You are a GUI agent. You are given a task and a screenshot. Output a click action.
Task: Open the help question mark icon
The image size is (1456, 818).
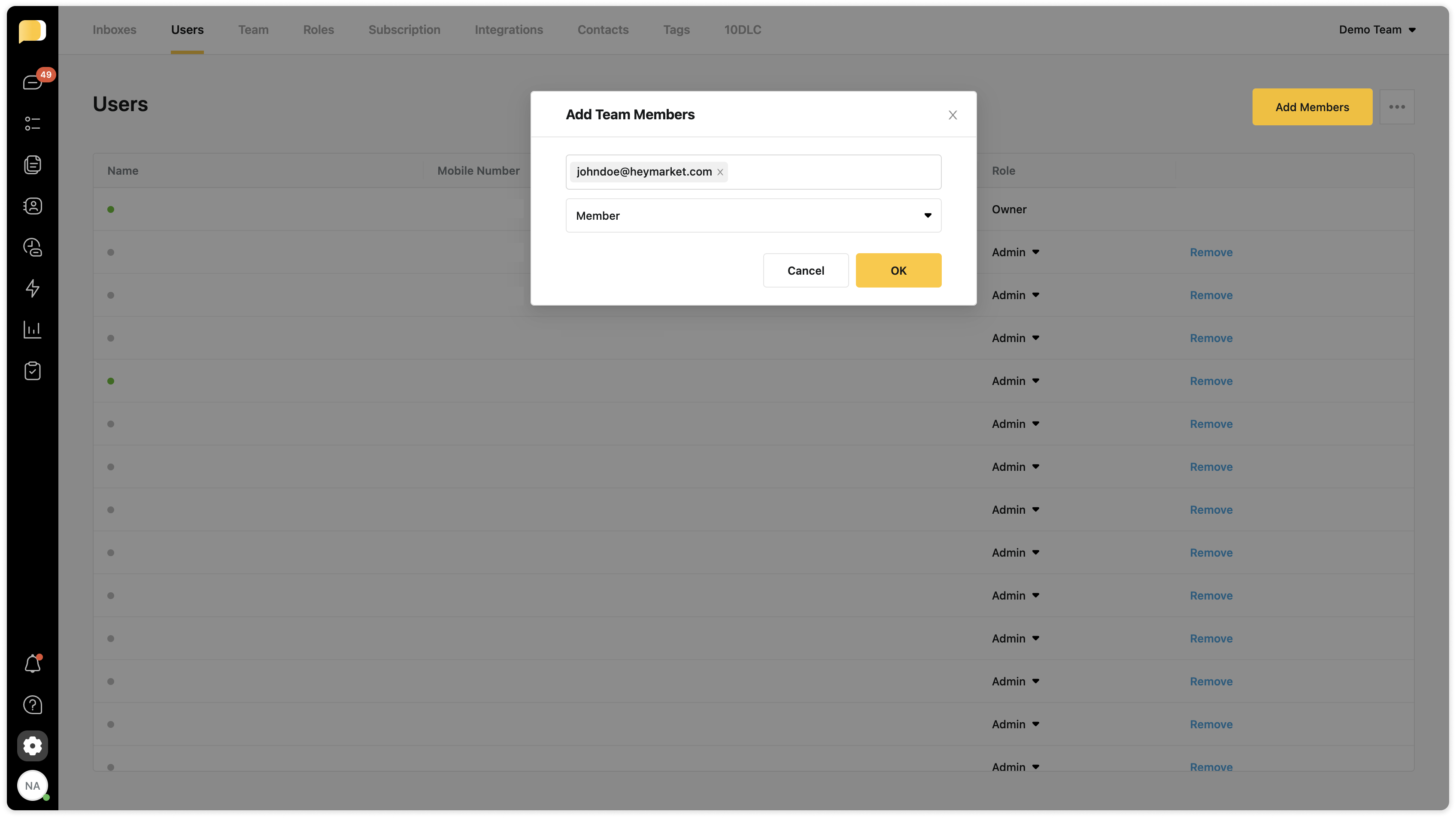[32, 705]
